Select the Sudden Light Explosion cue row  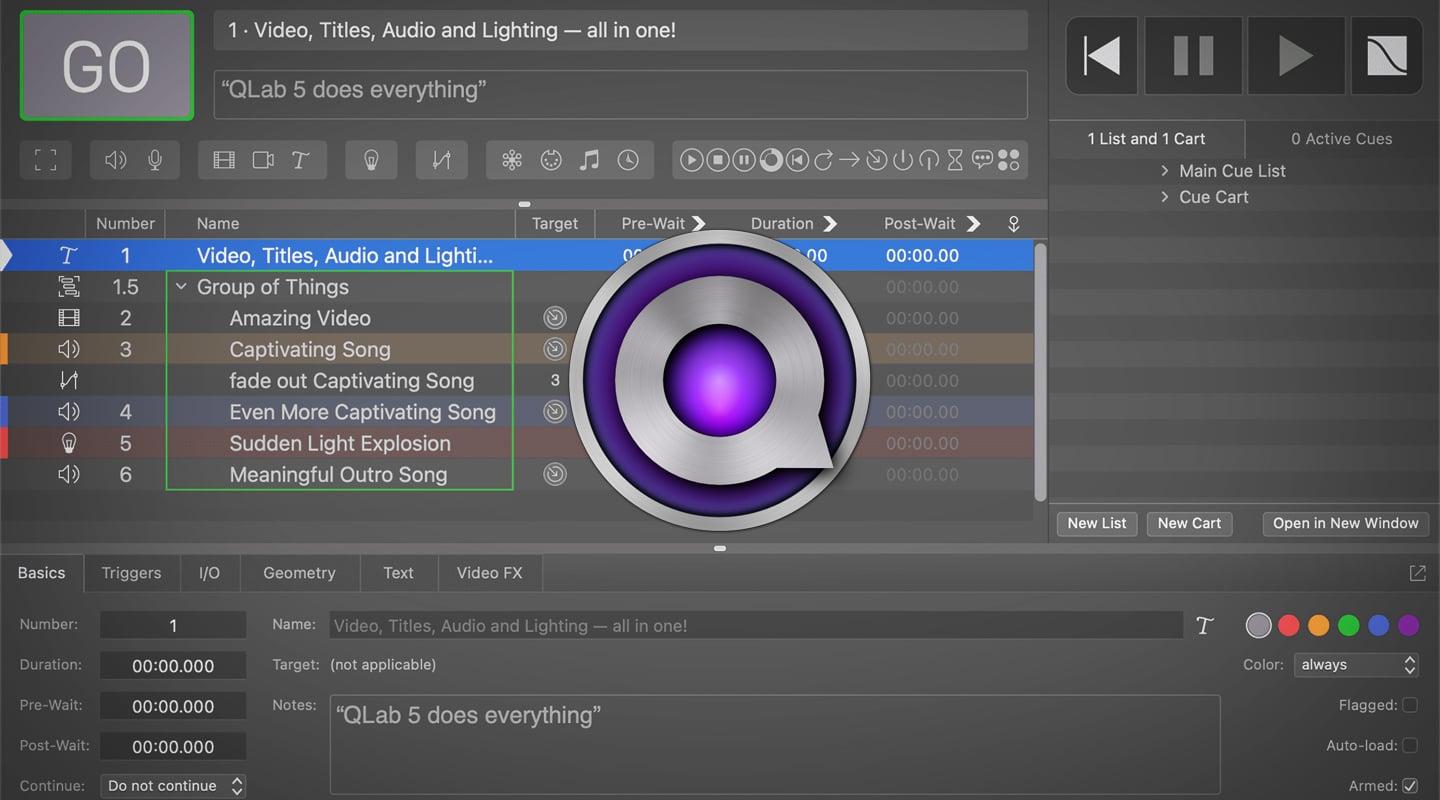point(517,443)
